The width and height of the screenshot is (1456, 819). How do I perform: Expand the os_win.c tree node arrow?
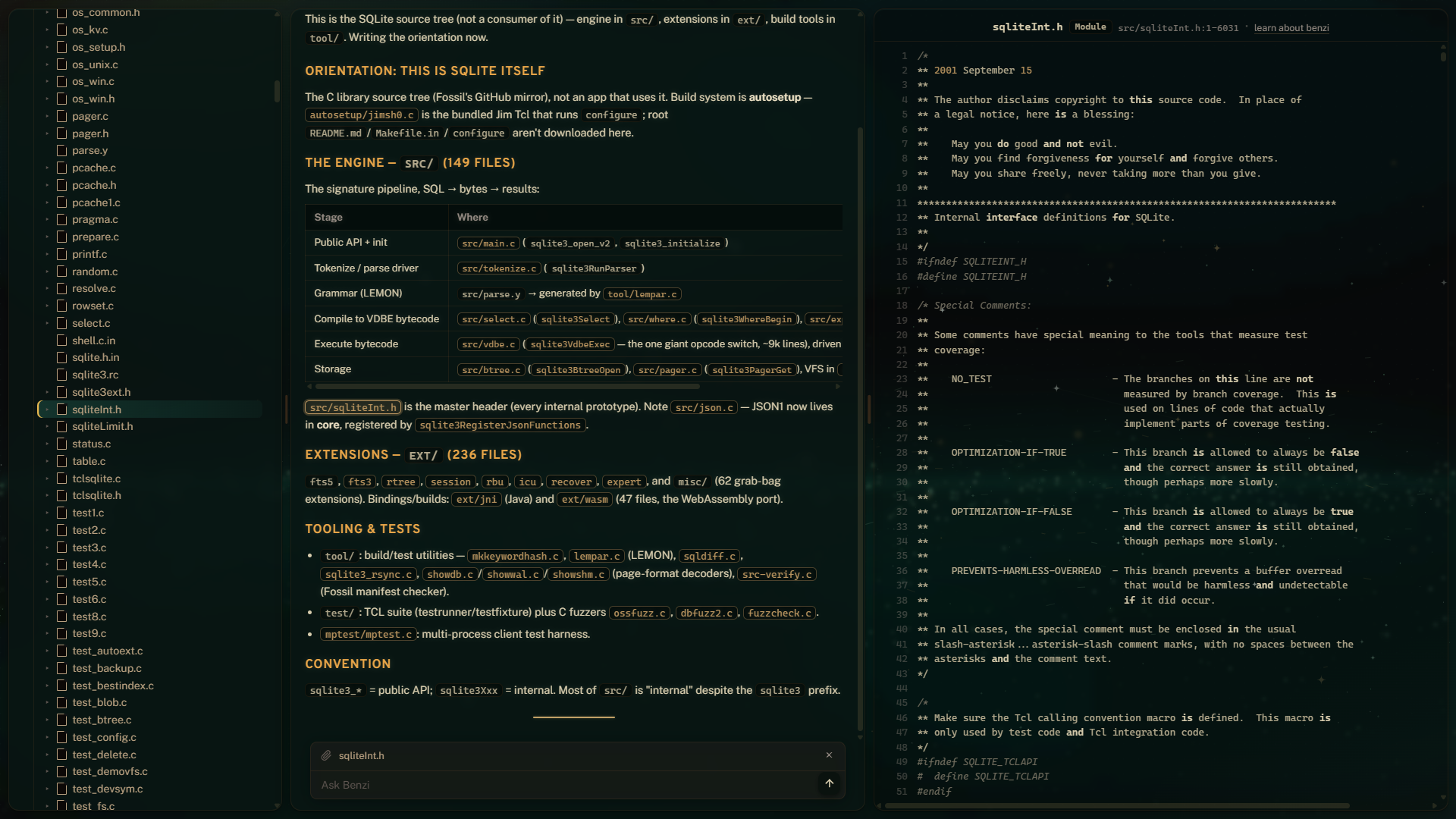point(47,81)
